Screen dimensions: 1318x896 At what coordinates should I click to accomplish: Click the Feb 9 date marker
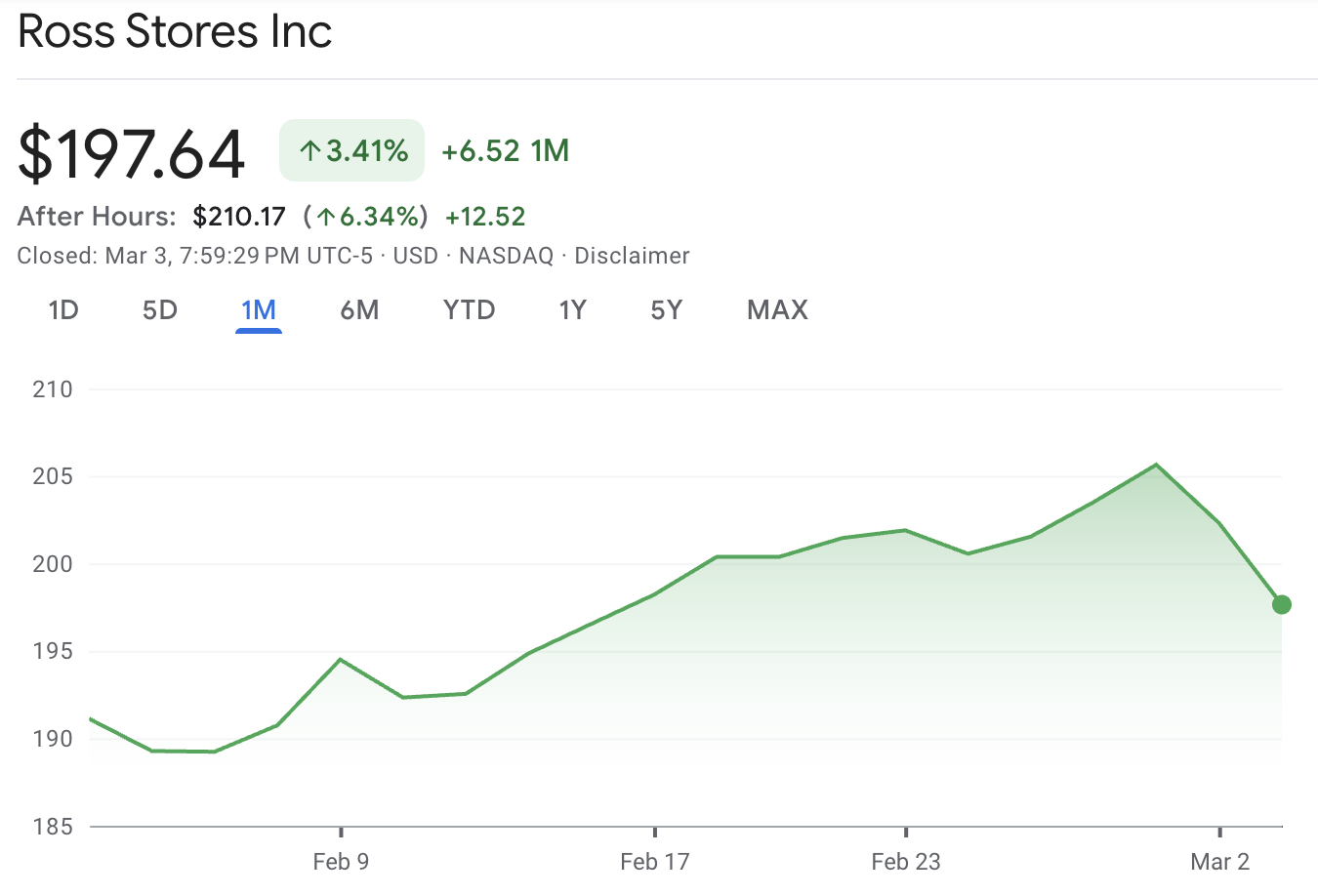click(x=341, y=861)
